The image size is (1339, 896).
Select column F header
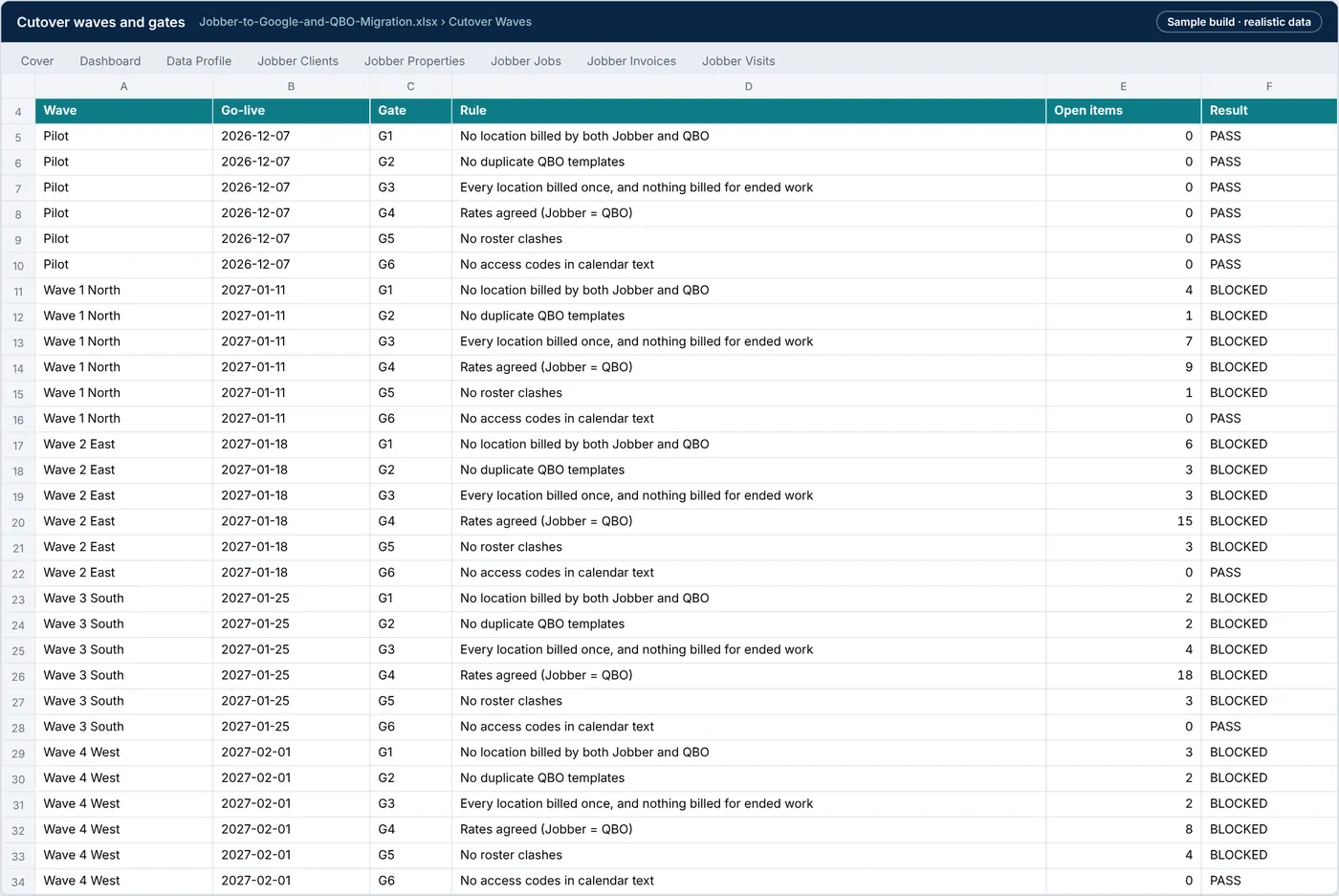click(x=1269, y=86)
